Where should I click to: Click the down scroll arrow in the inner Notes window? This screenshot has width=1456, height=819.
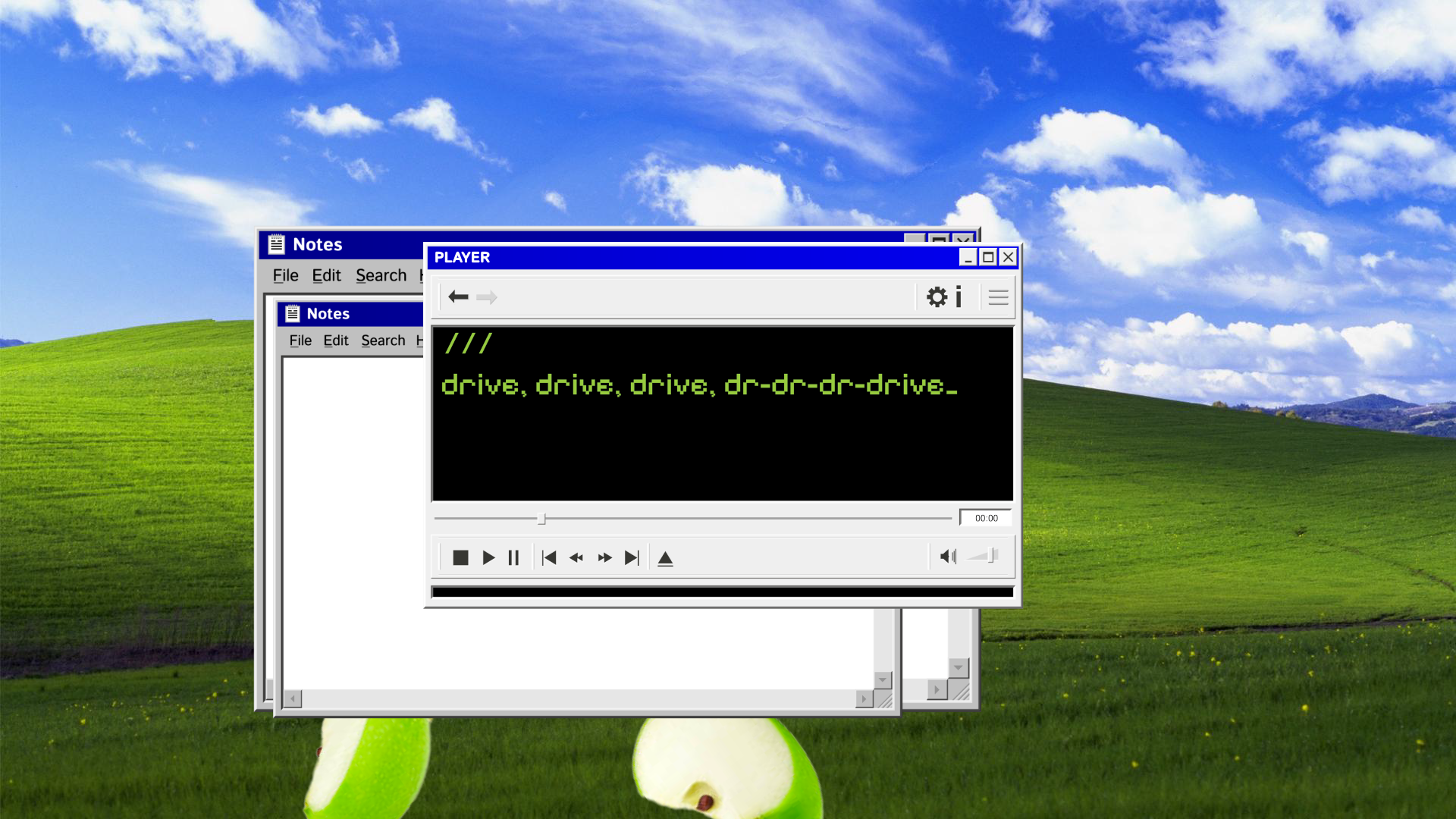pos(883,679)
